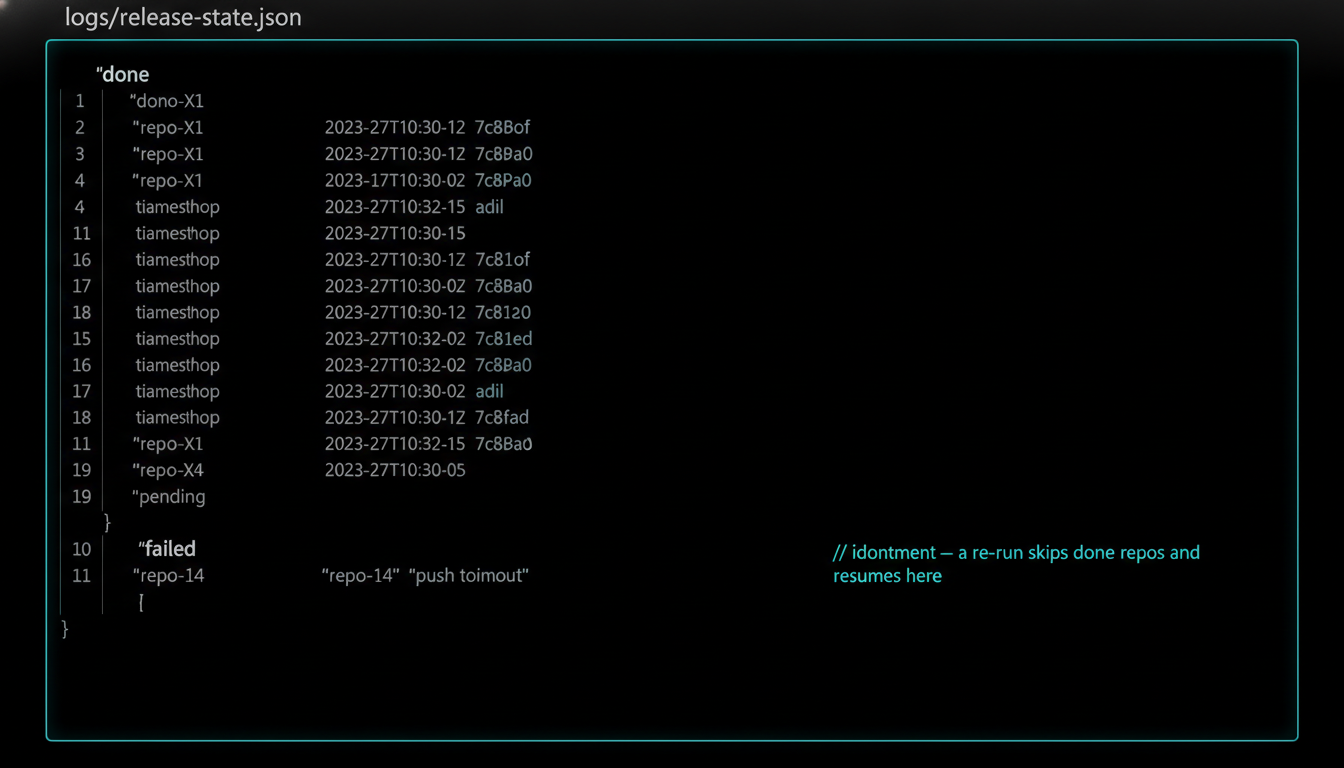Select the "pending" key
This screenshot has width=1344, height=768.
click(168, 497)
